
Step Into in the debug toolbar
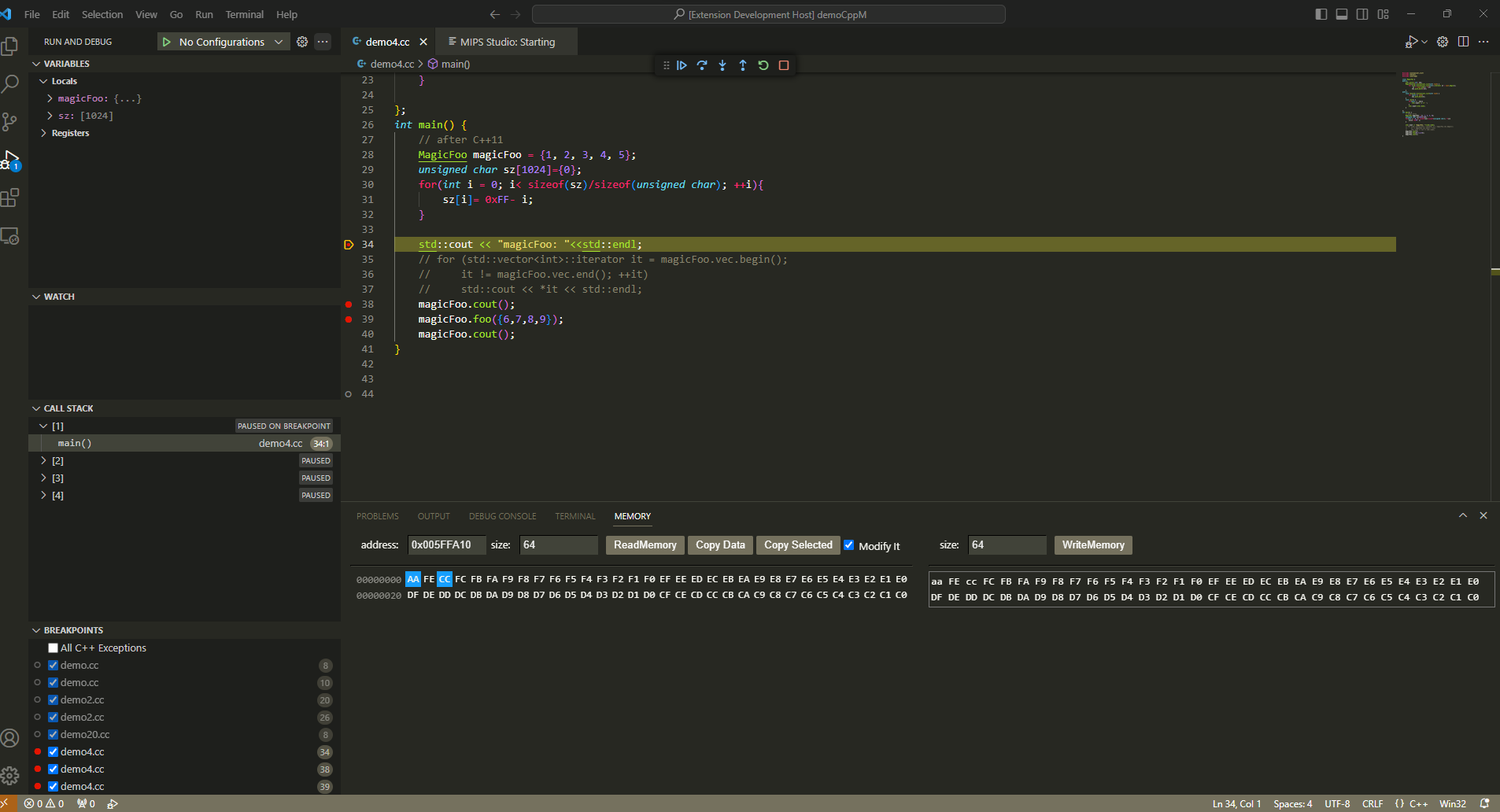coord(722,65)
